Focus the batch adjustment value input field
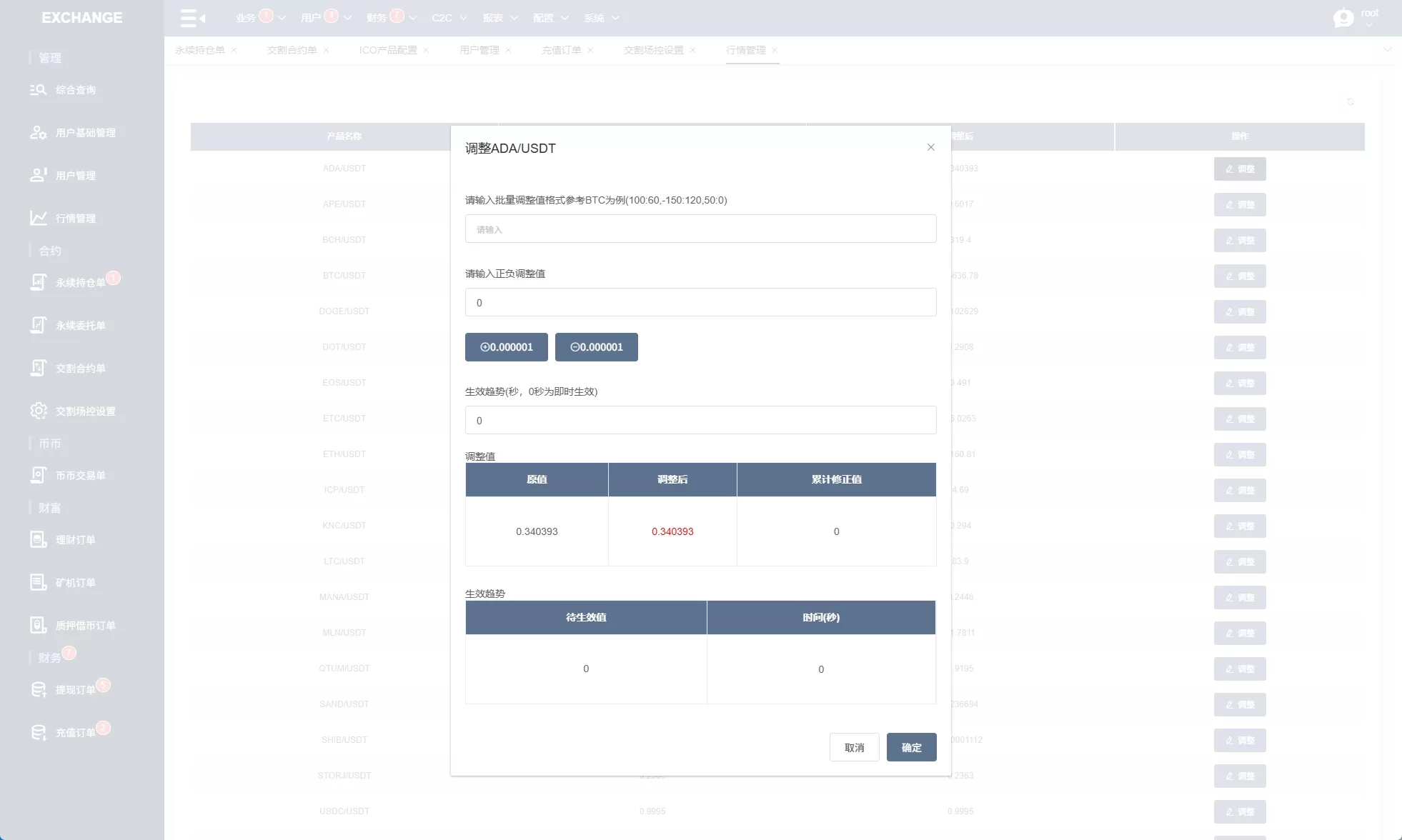This screenshot has width=1402, height=840. click(700, 229)
